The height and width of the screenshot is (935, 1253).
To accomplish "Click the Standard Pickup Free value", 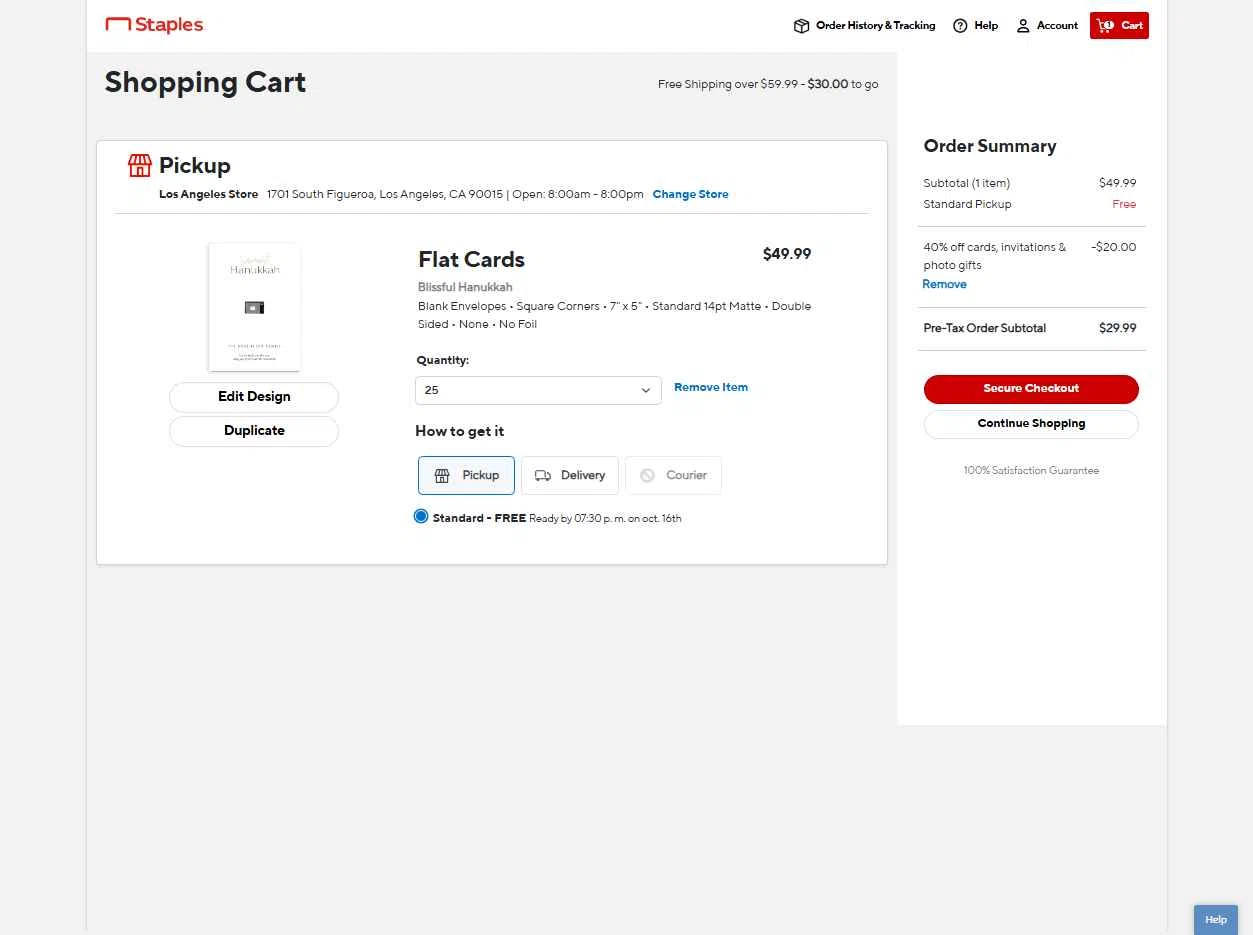I will [x=1124, y=204].
